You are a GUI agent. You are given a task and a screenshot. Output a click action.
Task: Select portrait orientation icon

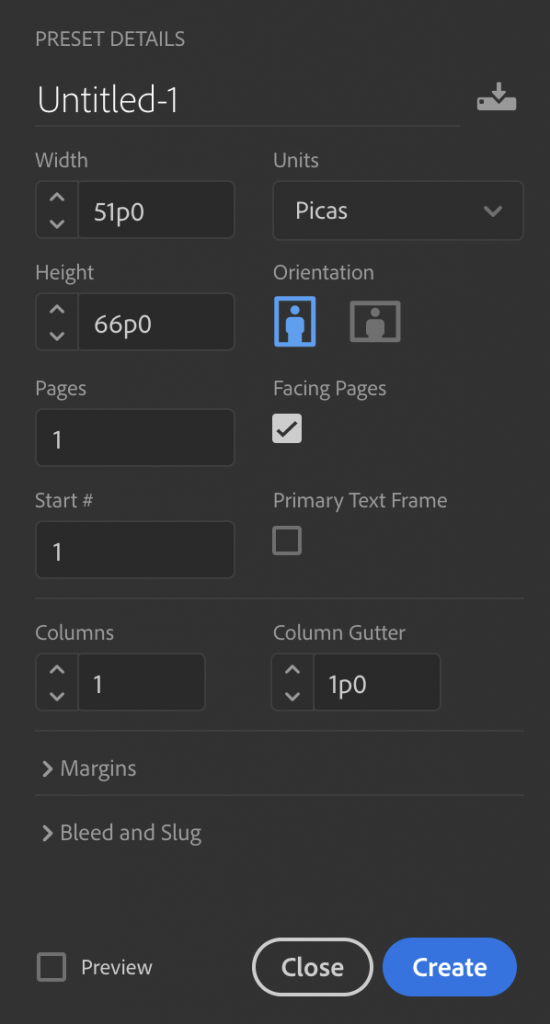coord(295,321)
